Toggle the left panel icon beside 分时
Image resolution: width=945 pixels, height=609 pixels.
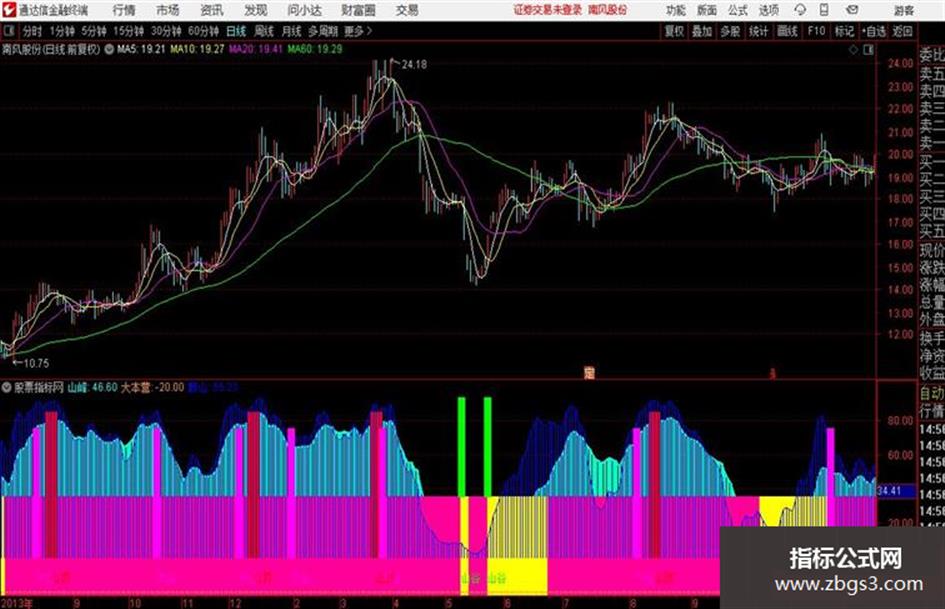tap(8, 31)
